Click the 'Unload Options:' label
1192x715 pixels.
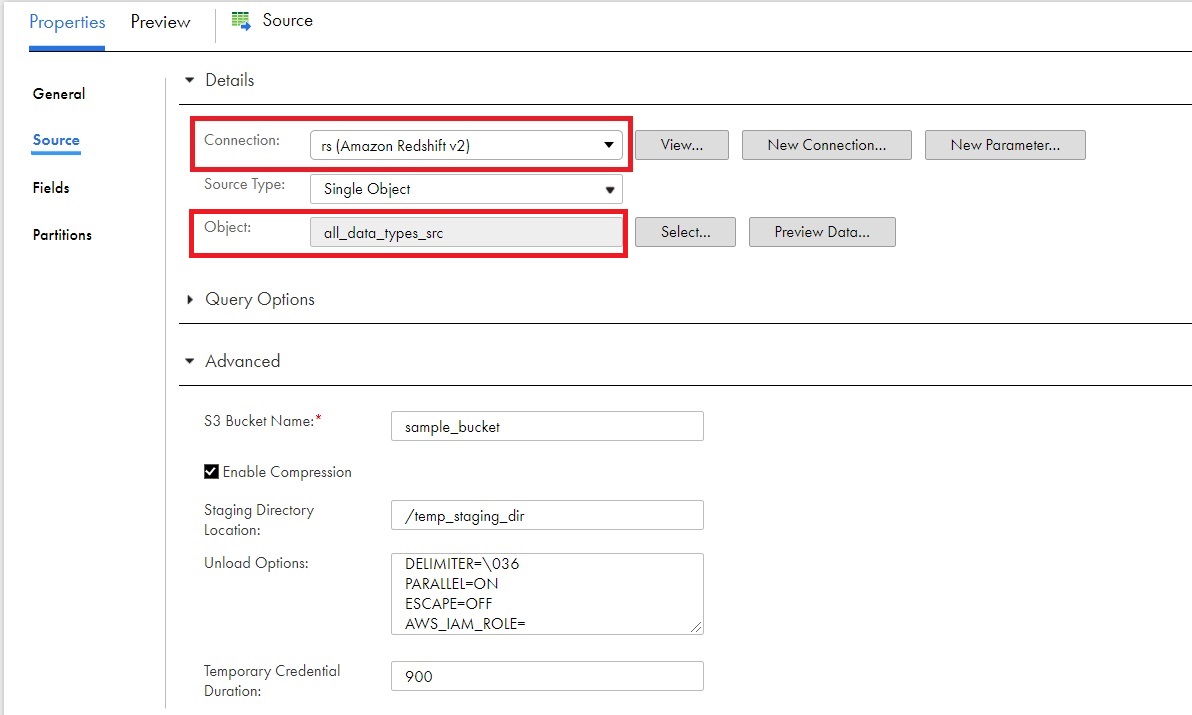tap(256, 563)
